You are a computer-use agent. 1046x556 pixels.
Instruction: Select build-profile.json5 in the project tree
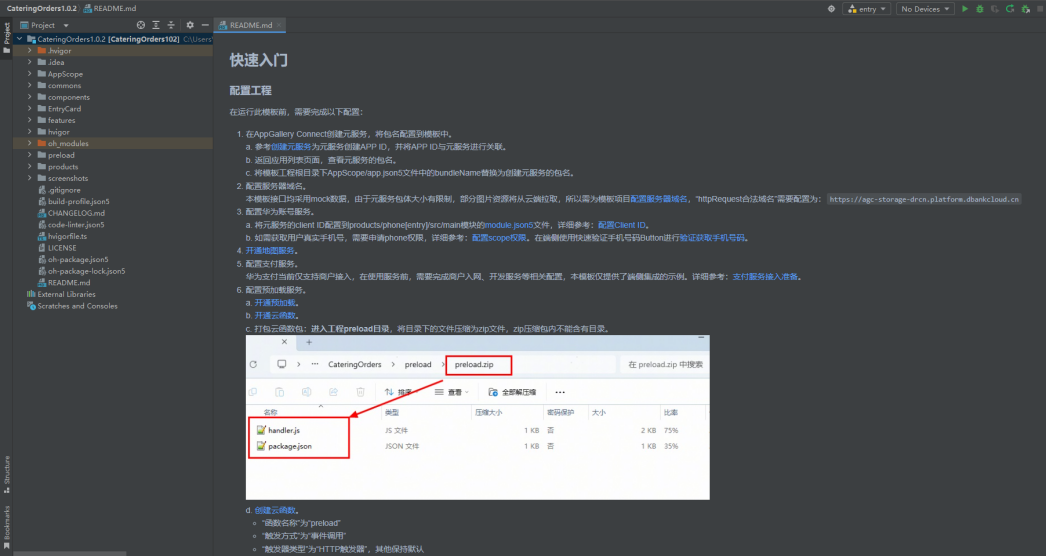click(x=78, y=201)
